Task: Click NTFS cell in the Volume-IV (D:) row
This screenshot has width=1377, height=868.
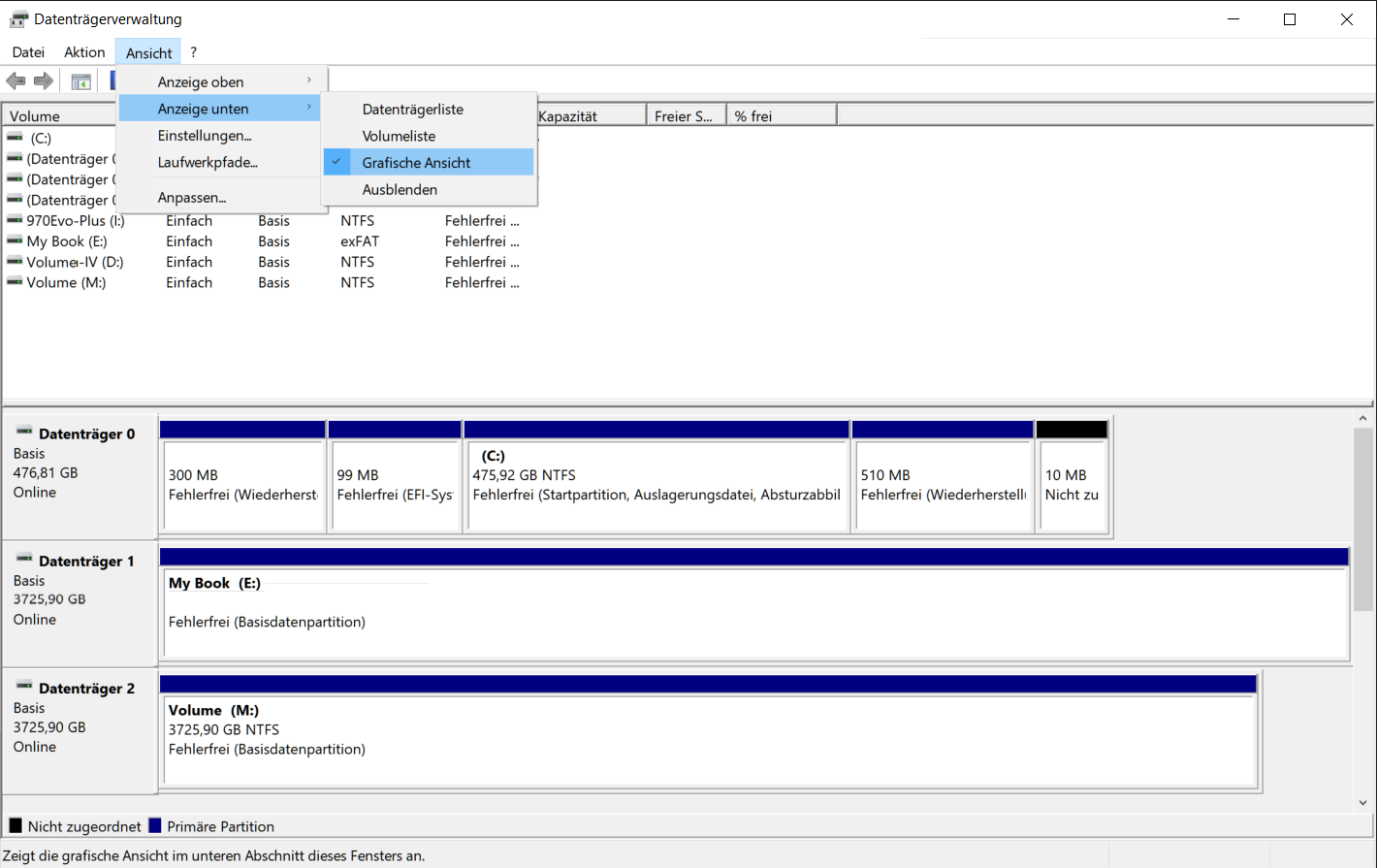Action: (357, 262)
